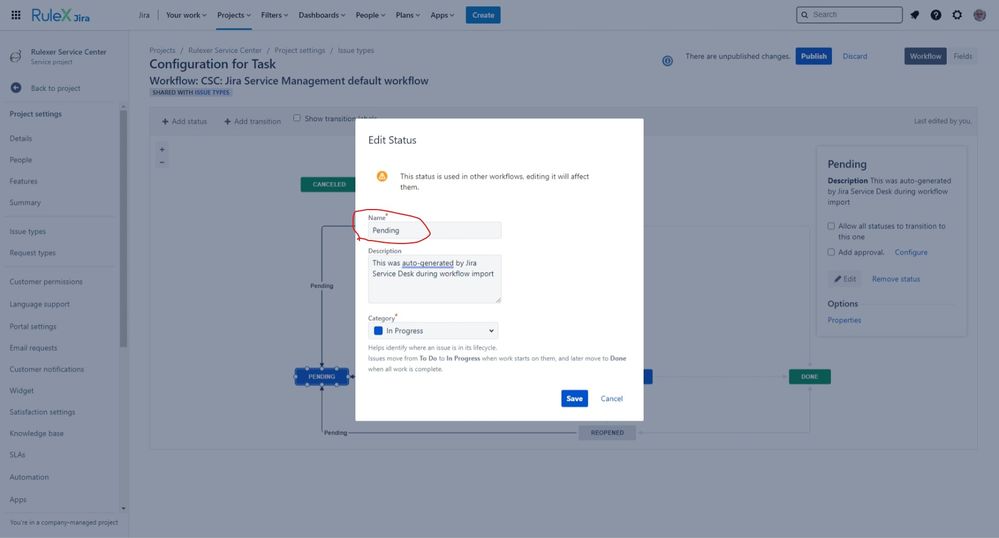Screen dimensions: 999x538
Task: Open Project settings breadcrumb link
Action: (x=299, y=50)
